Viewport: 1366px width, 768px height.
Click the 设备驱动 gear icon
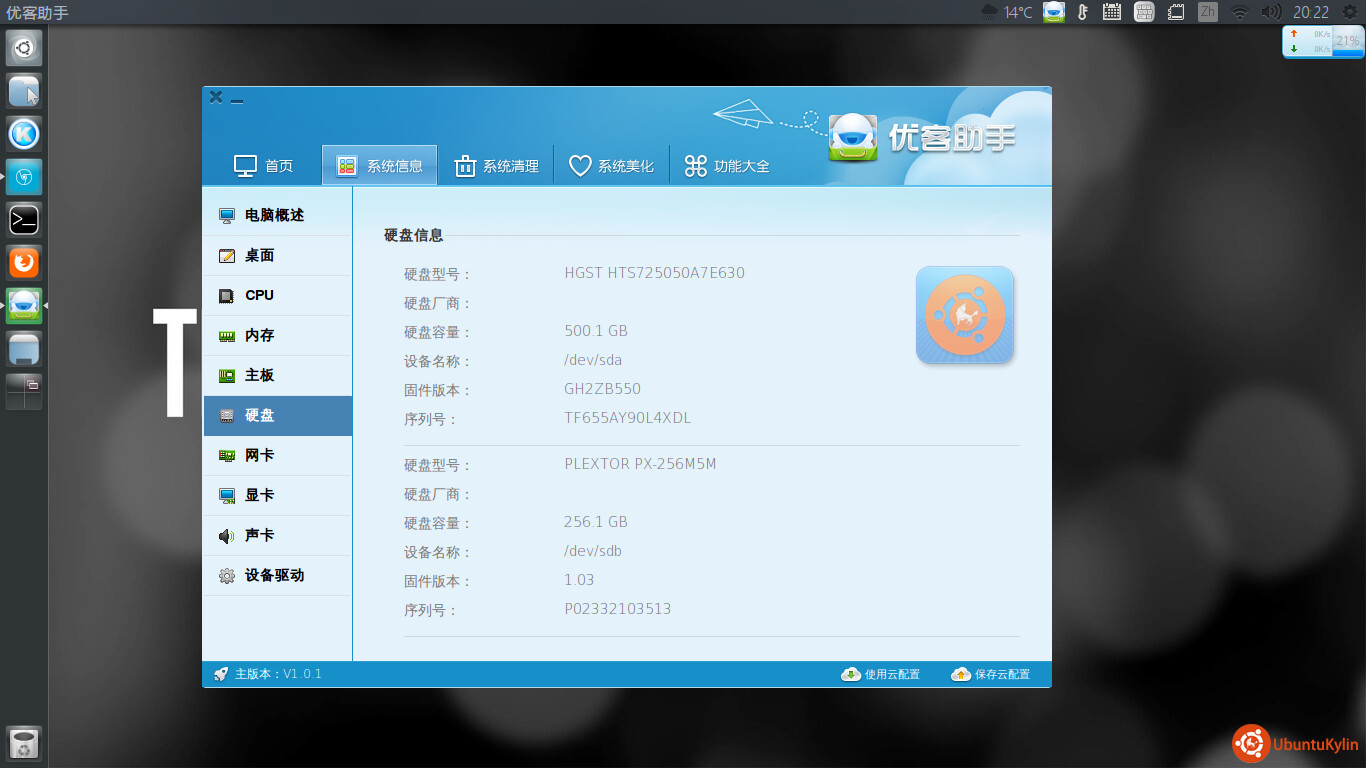click(x=227, y=576)
